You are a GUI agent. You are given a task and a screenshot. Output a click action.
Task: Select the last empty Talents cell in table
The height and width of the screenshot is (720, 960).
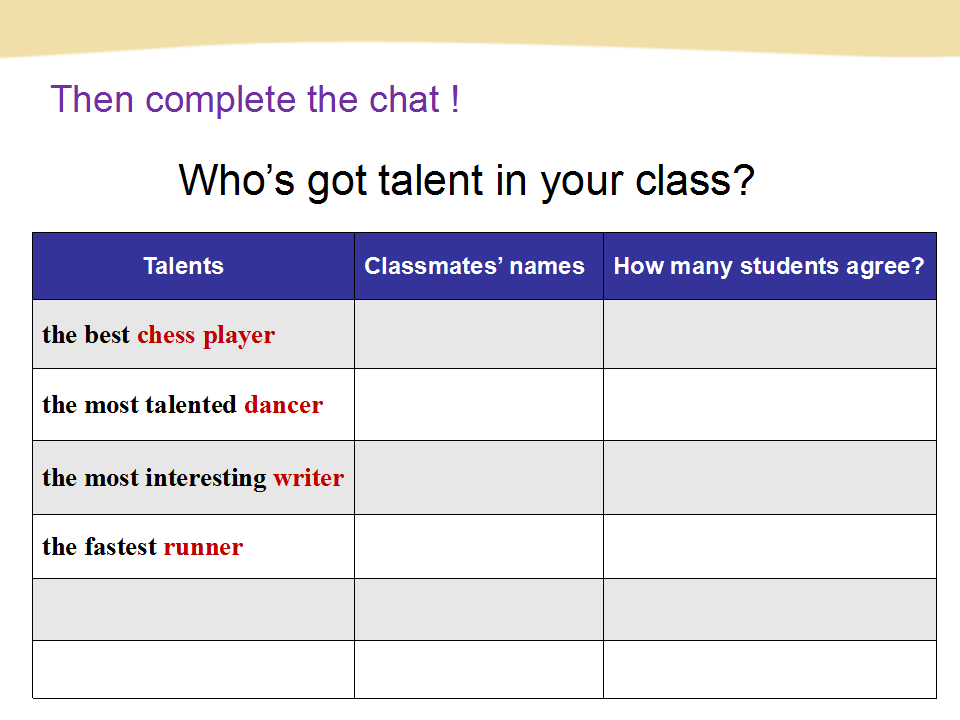(193, 669)
